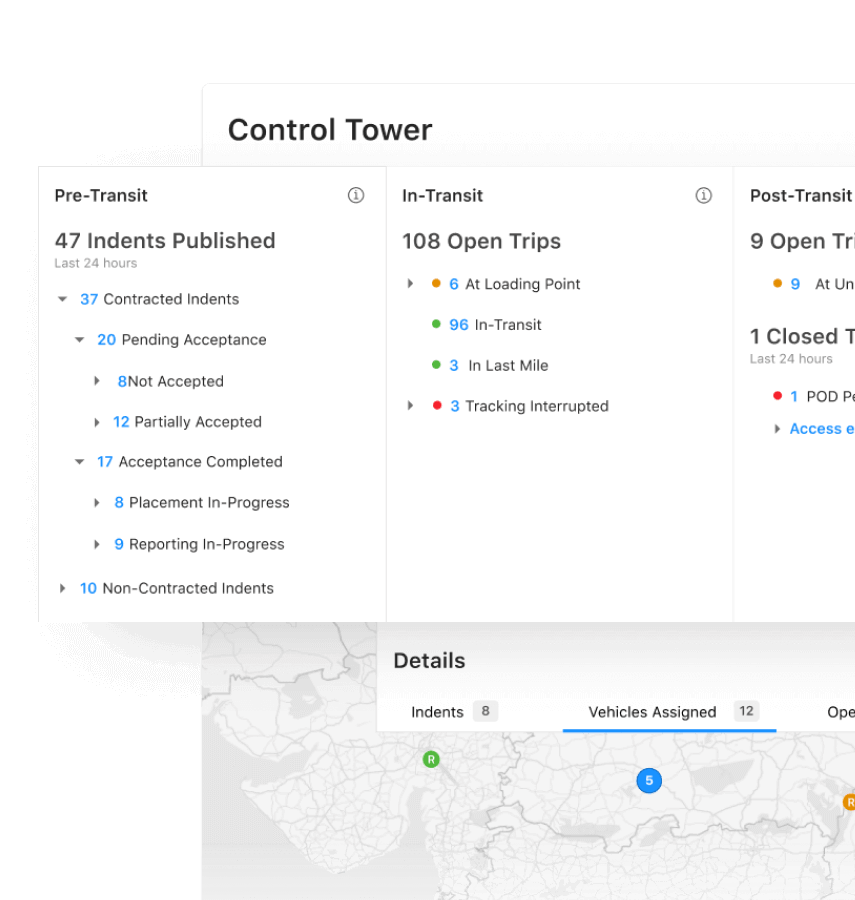Collapse the Pending Acceptance section

click(x=80, y=340)
